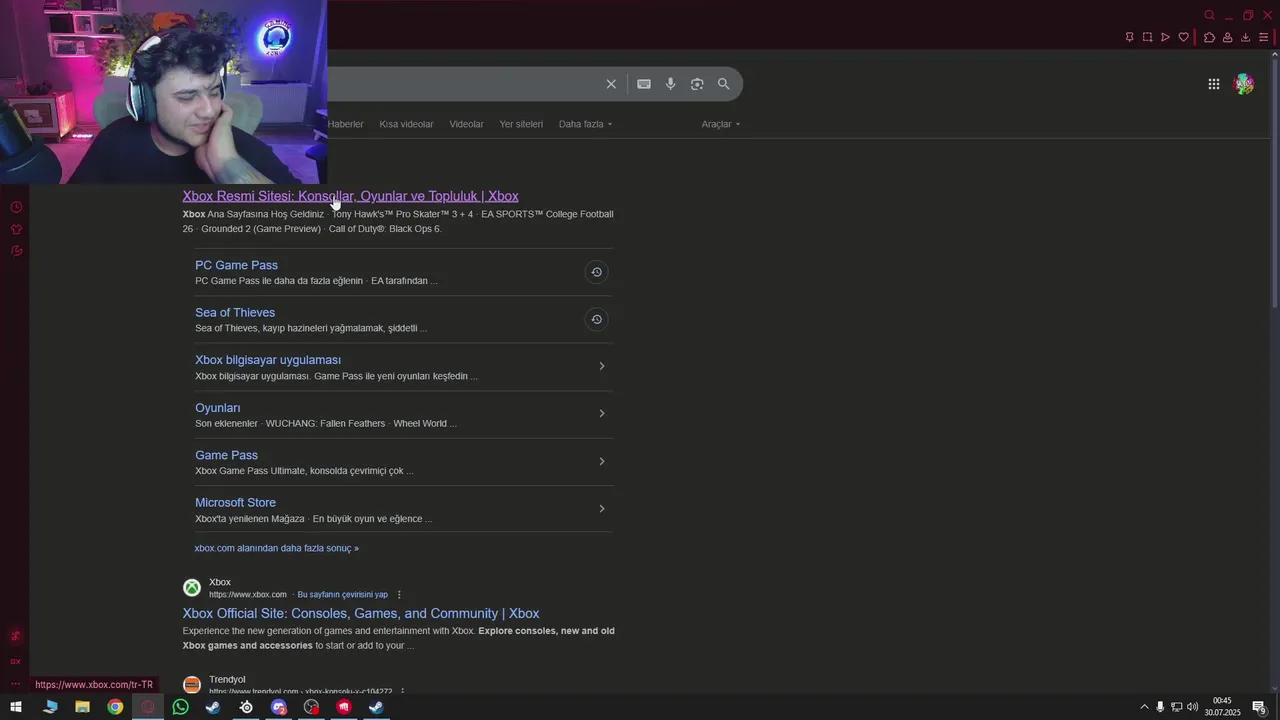Open the SteelSeries taskbar icon
Image resolution: width=1280 pixels, height=720 pixels.
point(246,707)
